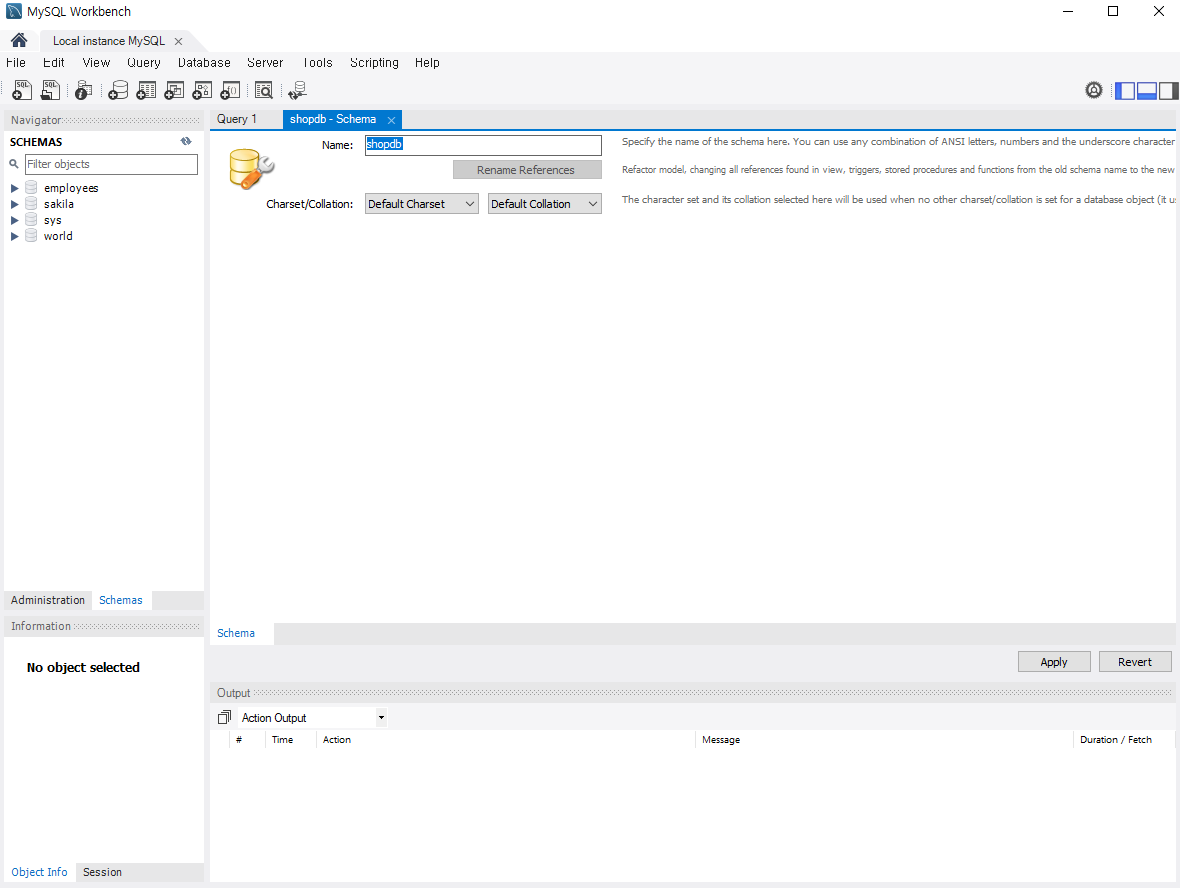Open an SQL script file
1180x888 pixels.
[50, 90]
